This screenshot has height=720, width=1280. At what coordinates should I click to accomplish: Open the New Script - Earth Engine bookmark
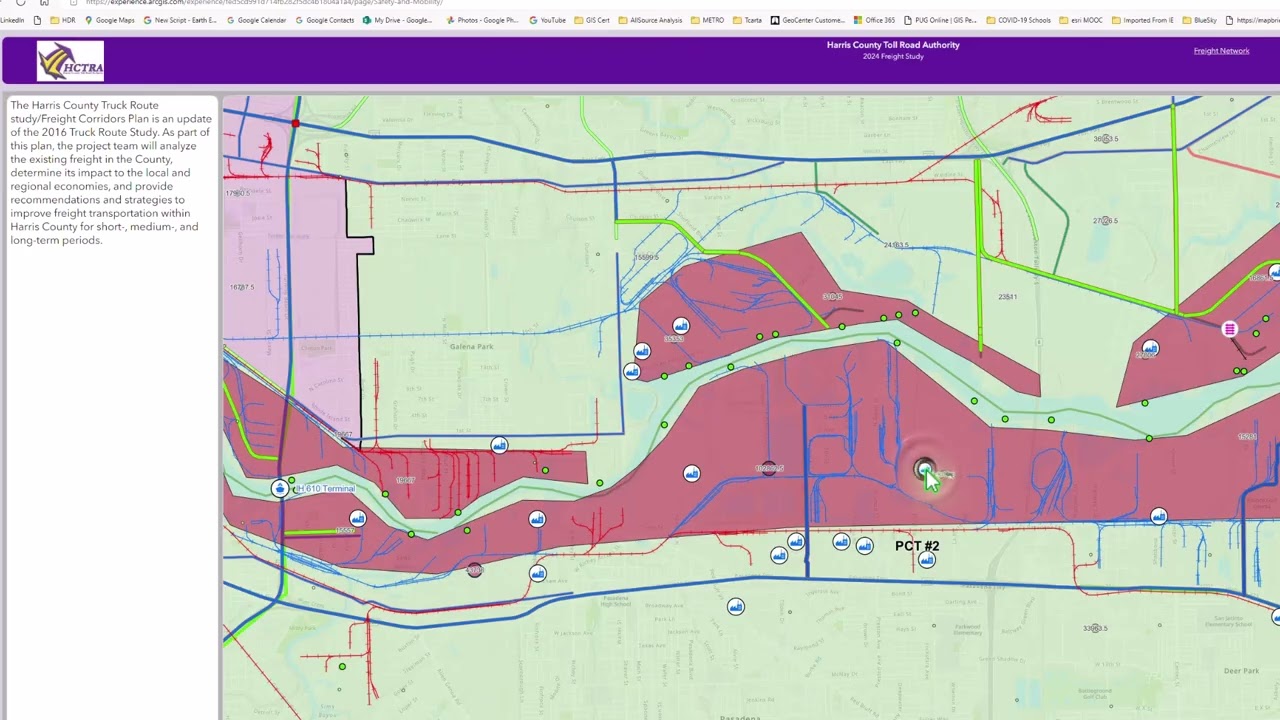pyautogui.click(x=180, y=20)
